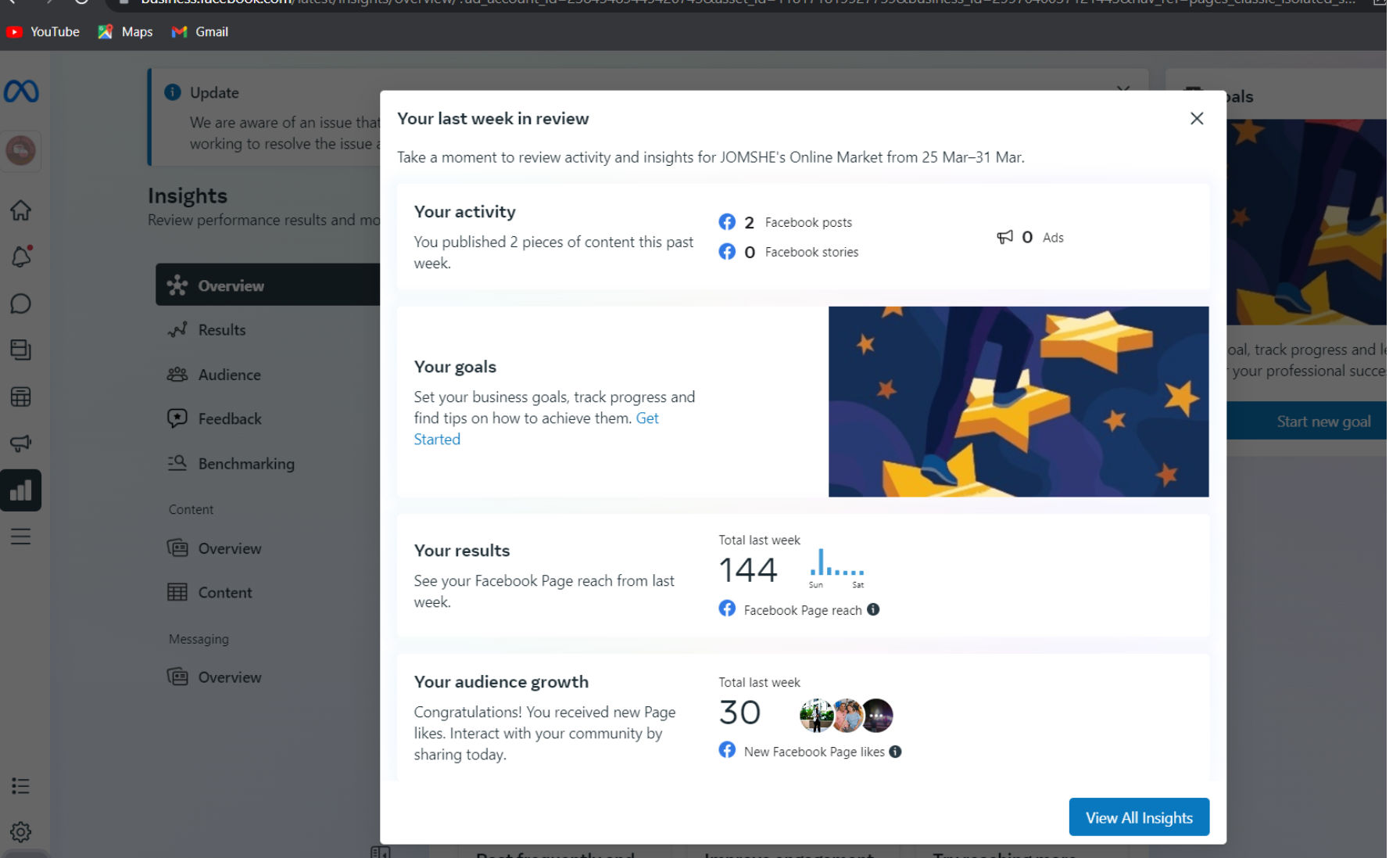The width and height of the screenshot is (1400, 858).
Task: Click the Meta logo in the sidebar
Action: pos(21,92)
